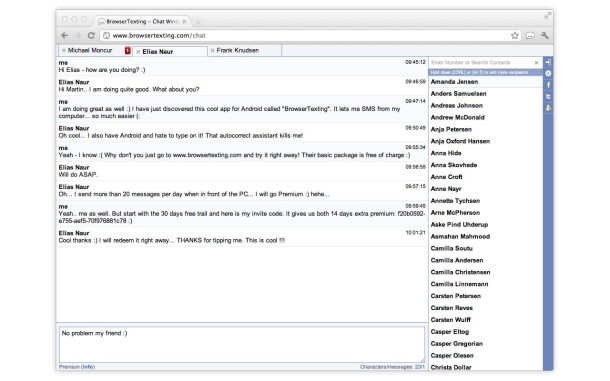Open settings via the sidebar gear icon
The image size is (610, 381).
pyautogui.click(x=548, y=73)
